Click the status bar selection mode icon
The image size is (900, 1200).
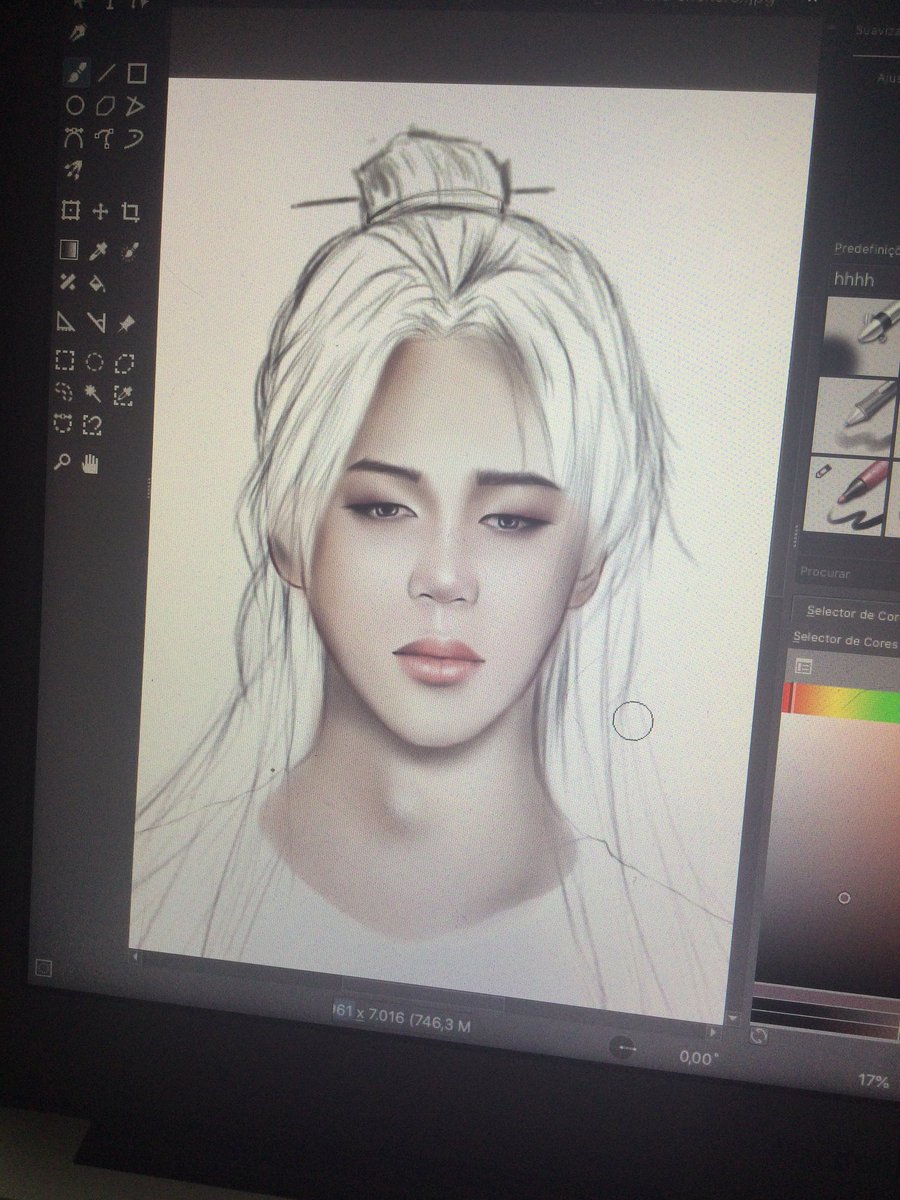pos(42,967)
